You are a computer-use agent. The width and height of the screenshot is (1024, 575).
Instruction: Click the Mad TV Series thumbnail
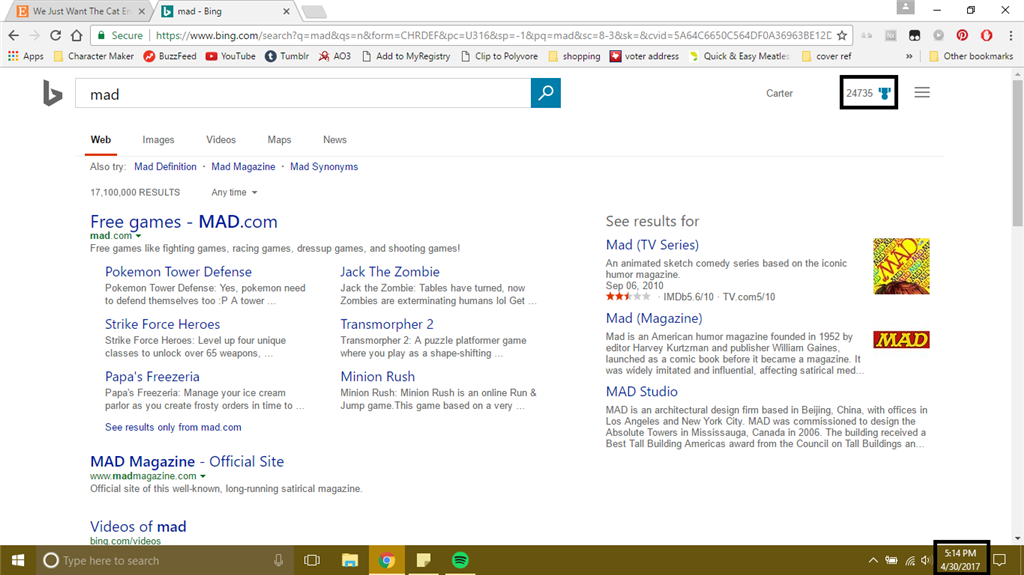(x=901, y=266)
